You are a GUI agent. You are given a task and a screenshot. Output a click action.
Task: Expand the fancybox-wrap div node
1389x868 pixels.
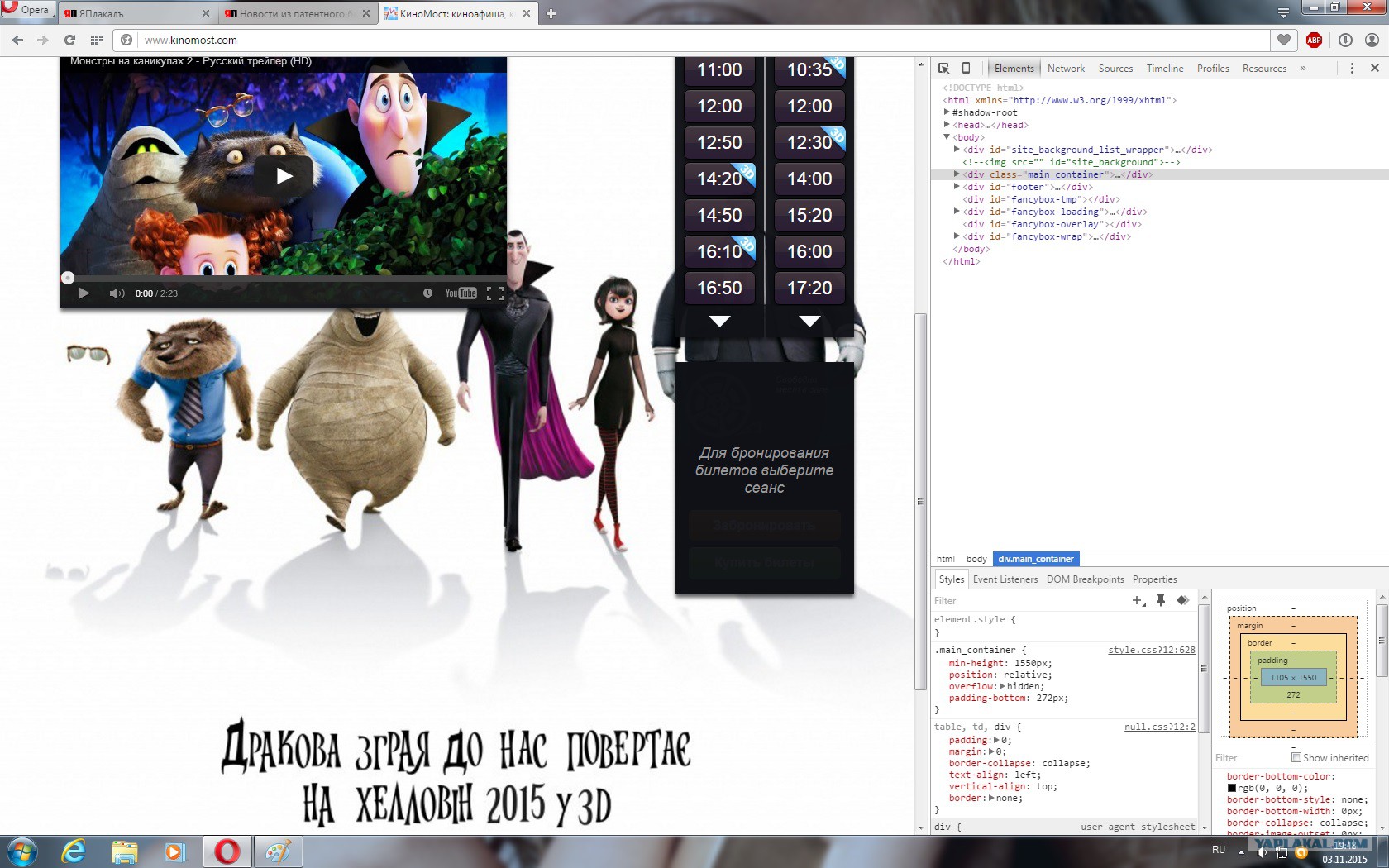click(x=957, y=236)
